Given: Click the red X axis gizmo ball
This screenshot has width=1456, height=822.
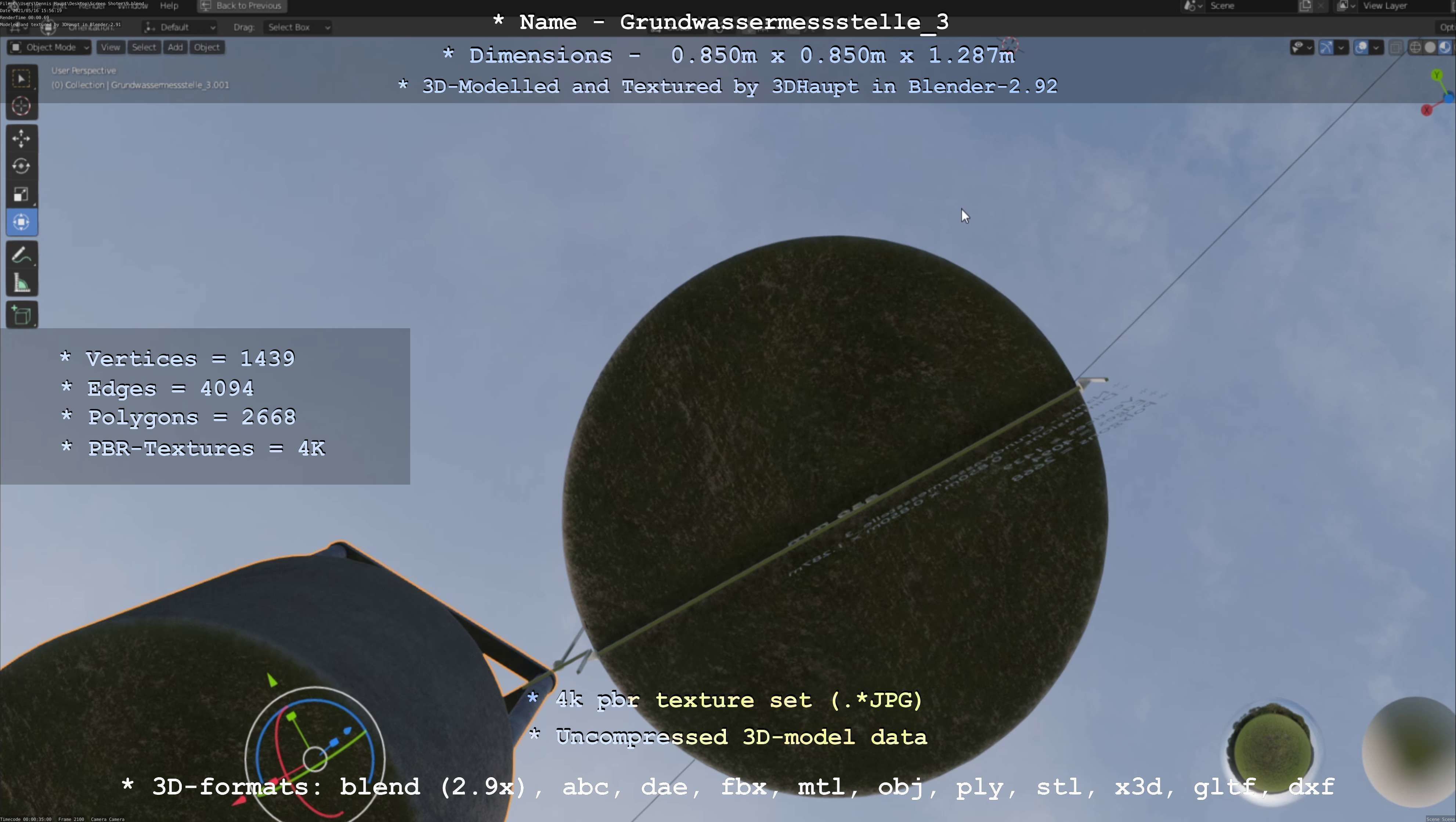Looking at the screenshot, I should click(1427, 110).
